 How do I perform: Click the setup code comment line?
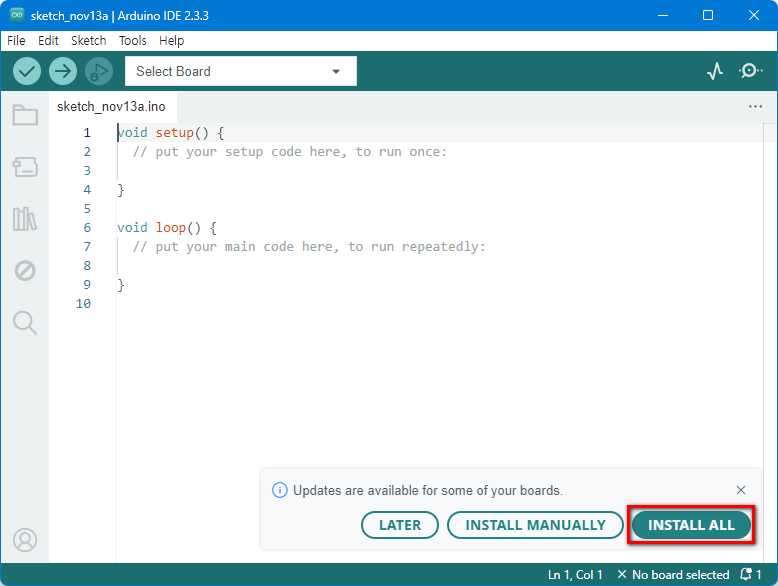coord(290,152)
